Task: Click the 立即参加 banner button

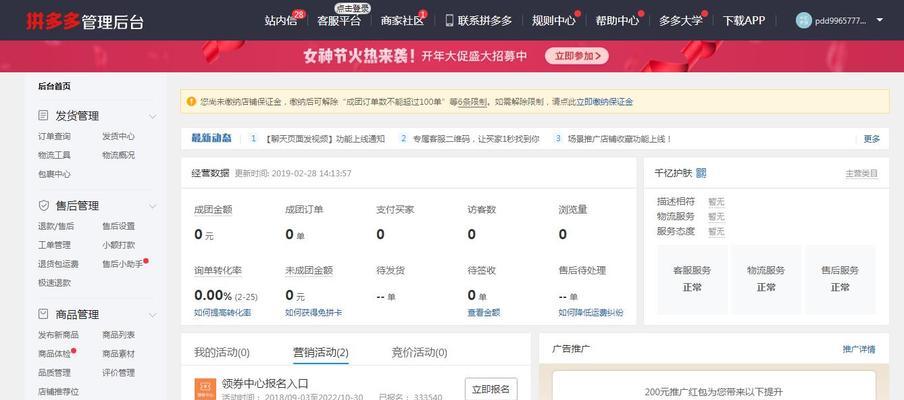Action: click(x=577, y=56)
